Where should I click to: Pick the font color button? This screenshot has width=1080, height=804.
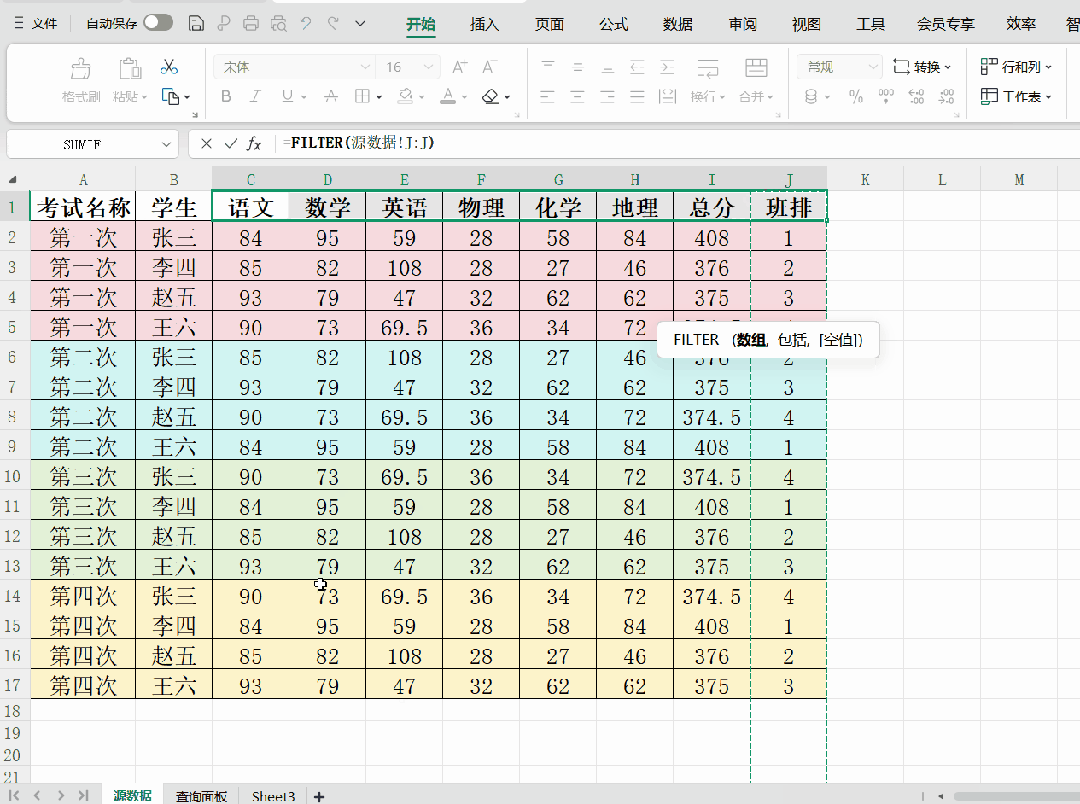pos(448,96)
